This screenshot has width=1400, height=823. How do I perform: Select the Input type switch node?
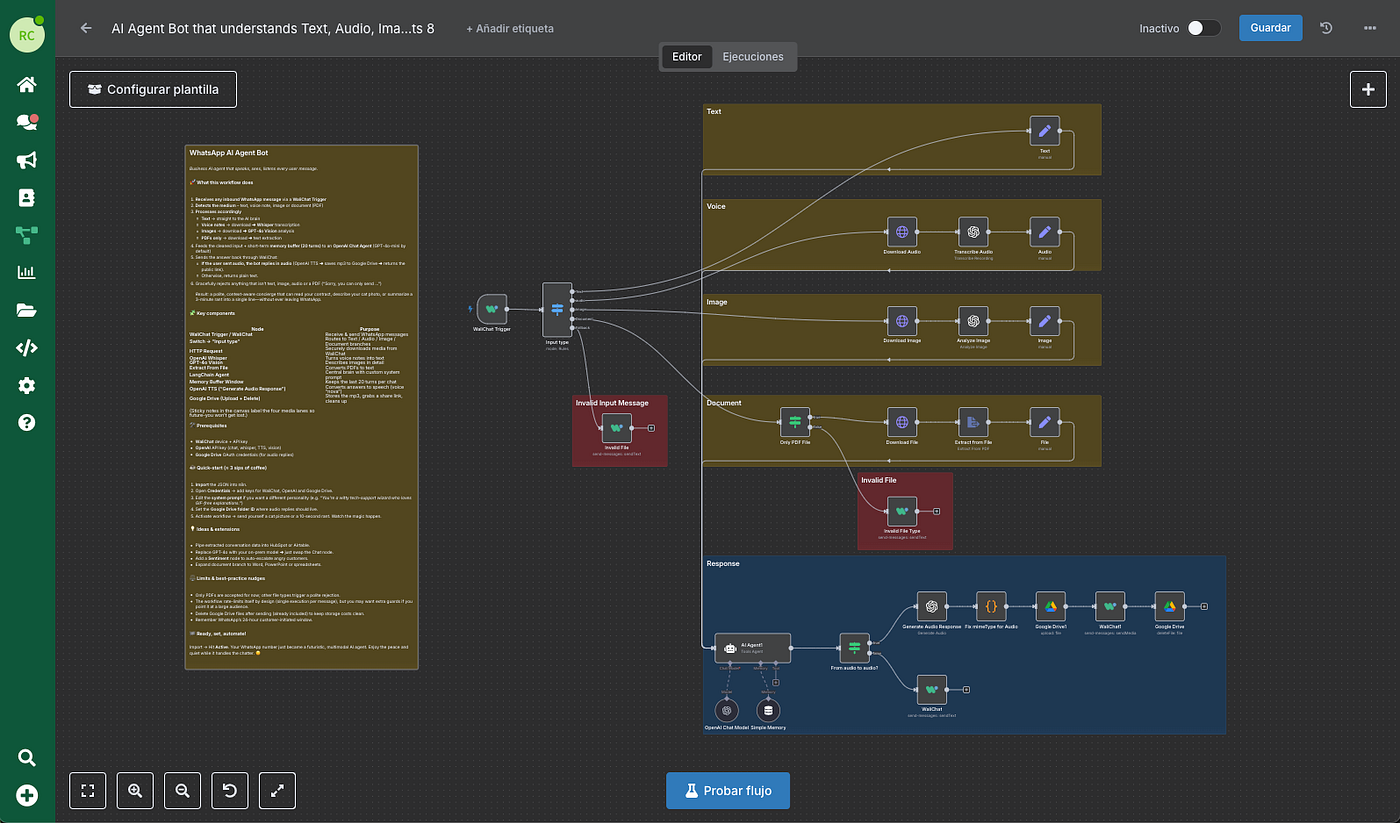557,309
